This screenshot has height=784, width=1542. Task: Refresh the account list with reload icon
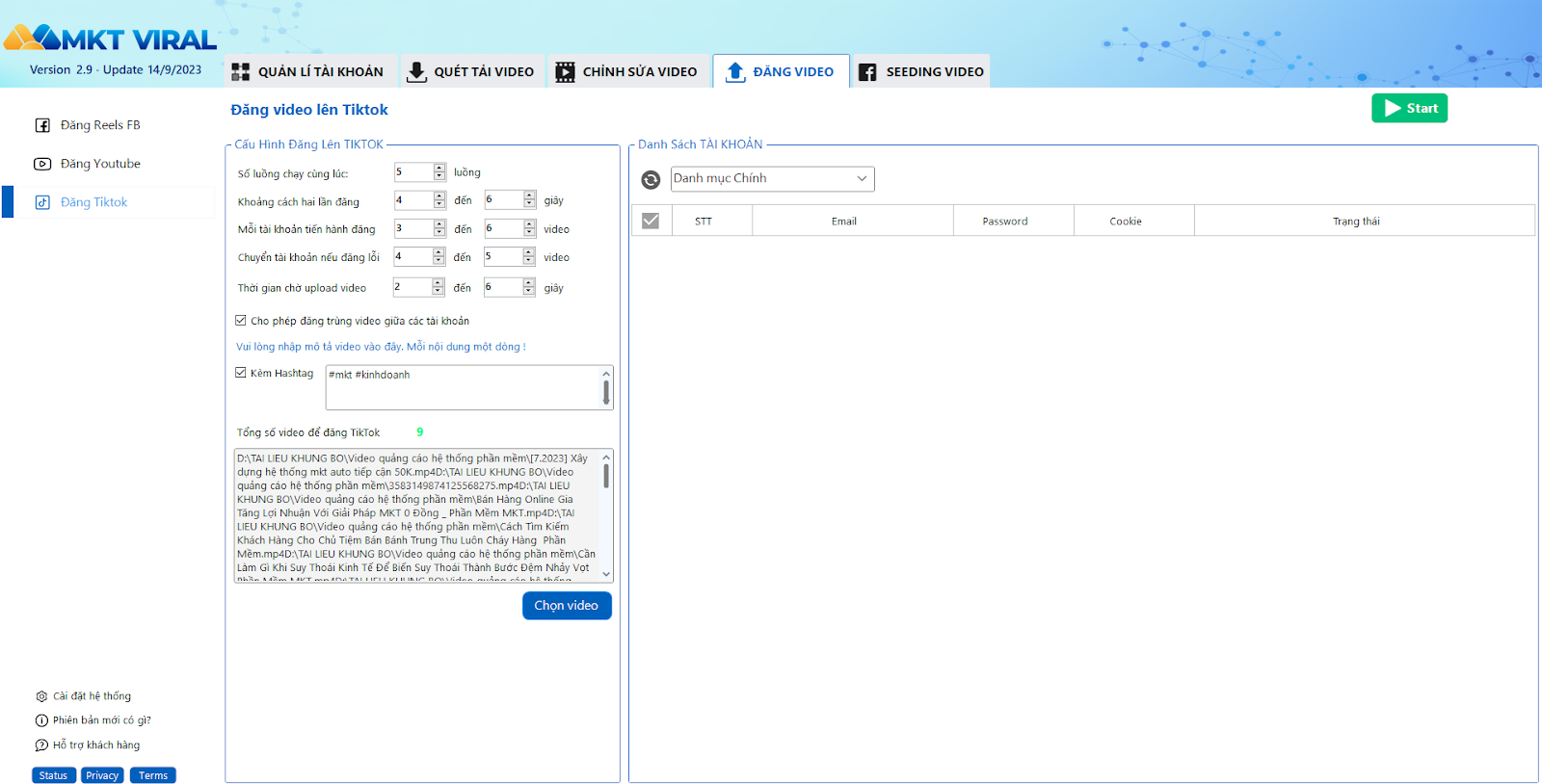pos(651,180)
